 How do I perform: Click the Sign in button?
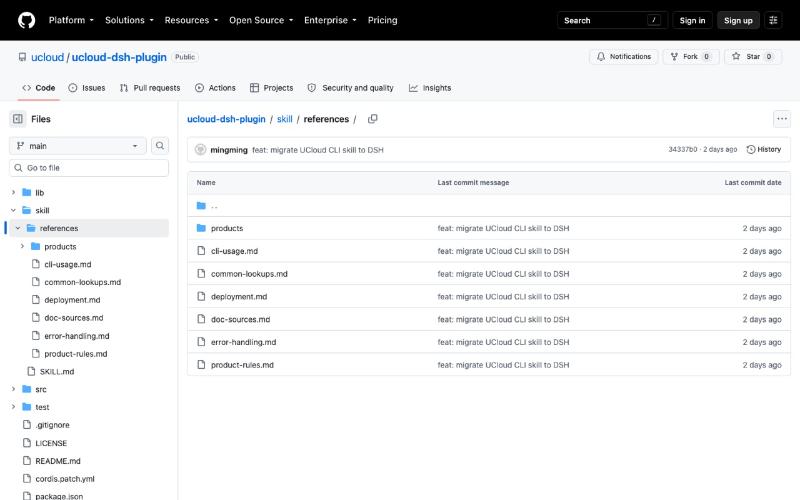(692, 20)
